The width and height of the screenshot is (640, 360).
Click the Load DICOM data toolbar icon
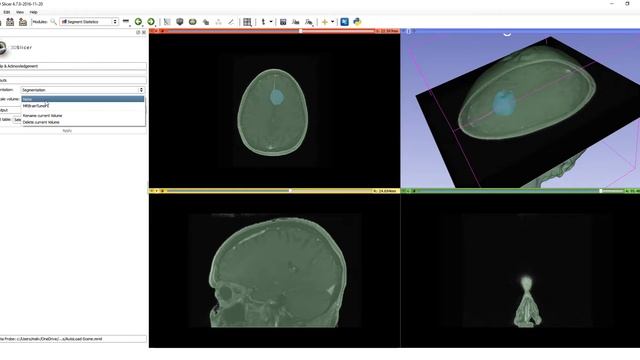pyautogui.click(x=10, y=22)
